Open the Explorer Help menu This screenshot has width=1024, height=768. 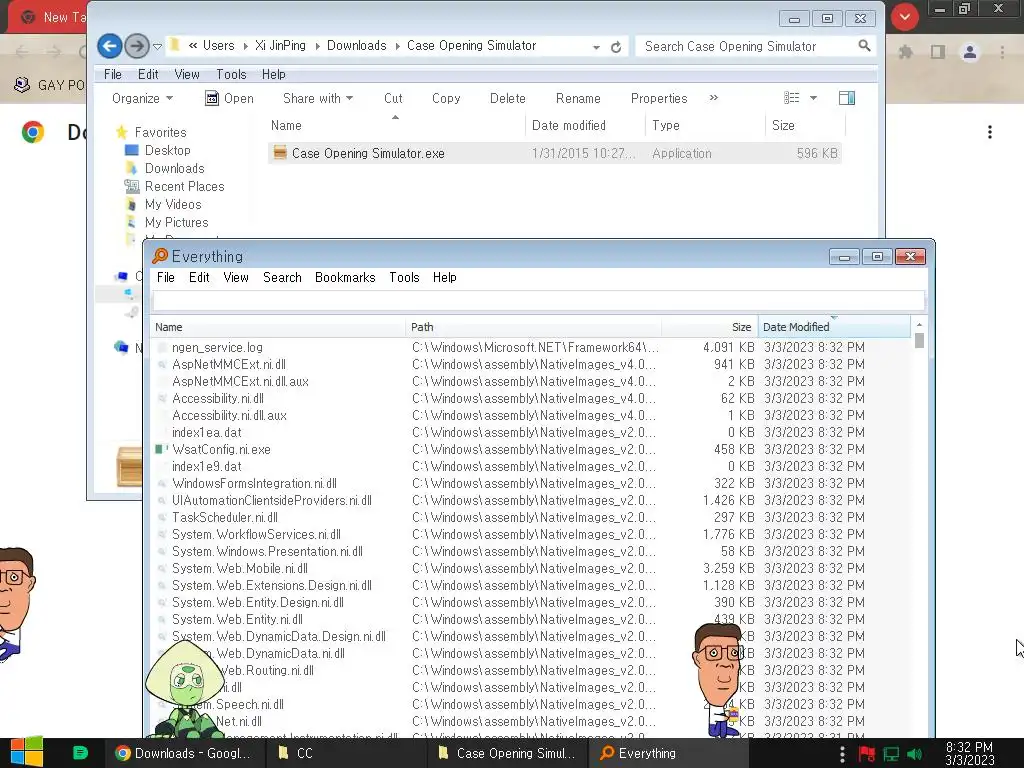pos(274,74)
